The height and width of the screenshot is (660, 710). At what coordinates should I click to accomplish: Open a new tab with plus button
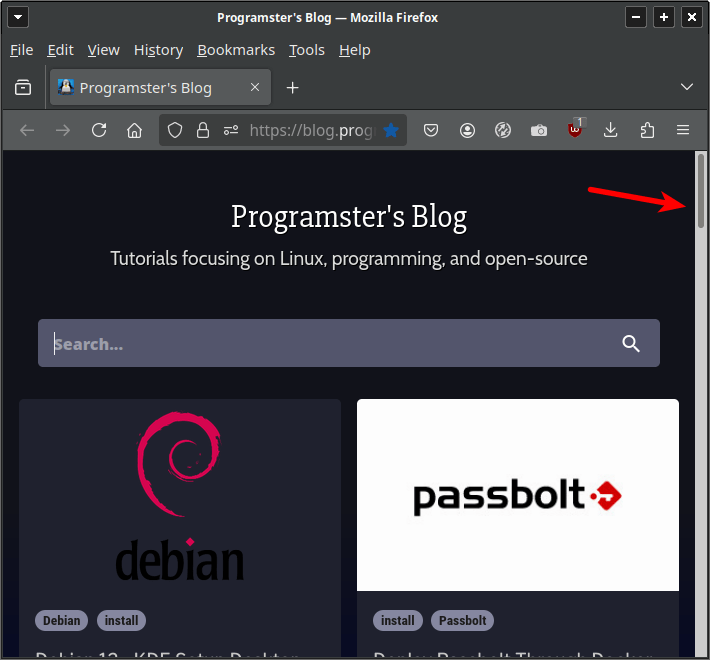point(293,87)
